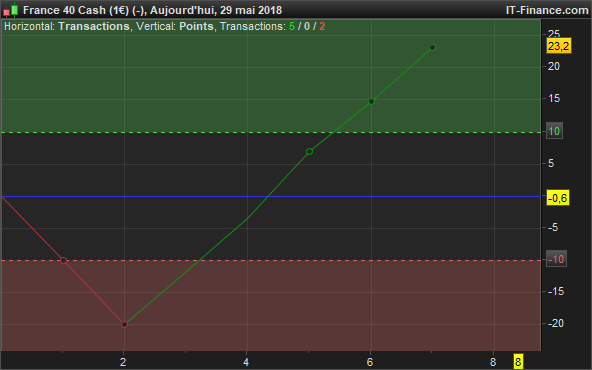Click the red losing transactions count 2

click(322, 26)
